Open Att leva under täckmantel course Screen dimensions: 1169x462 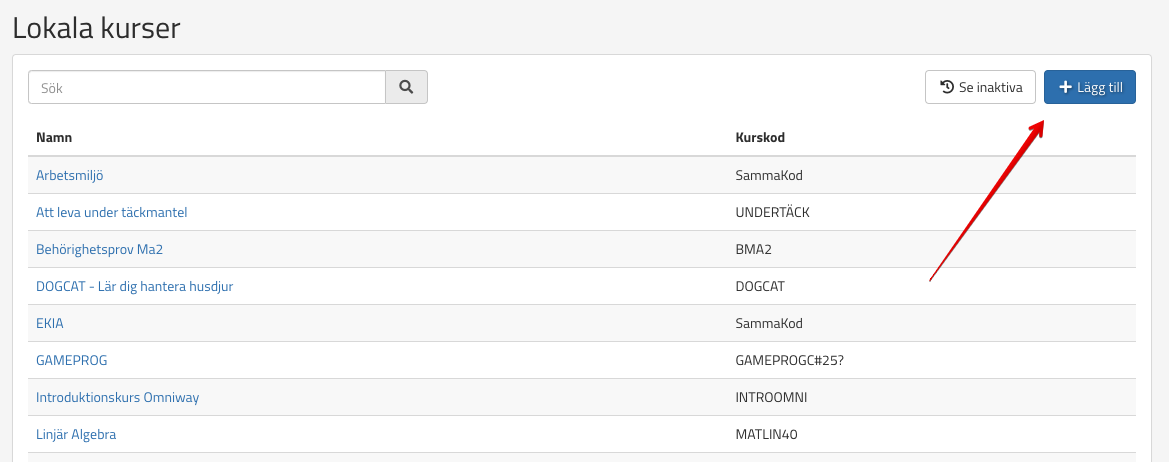(x=112, y=212)
